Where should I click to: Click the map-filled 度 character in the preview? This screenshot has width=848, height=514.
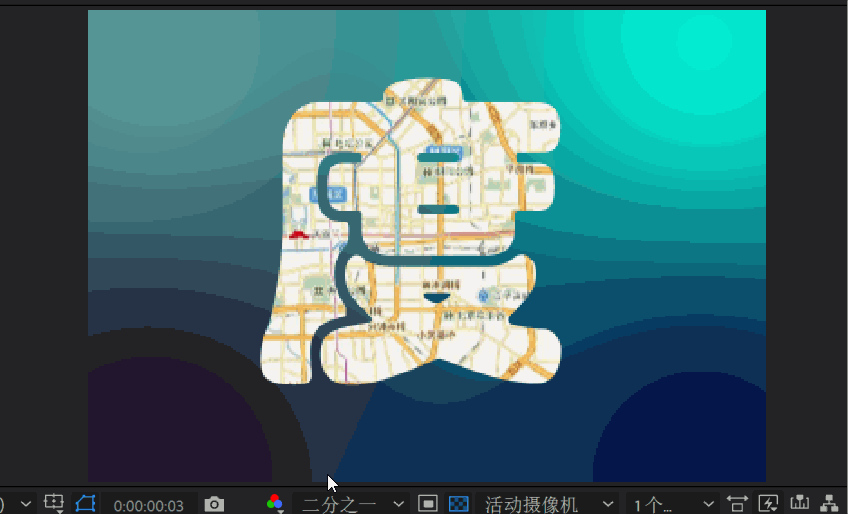coord(411,232)
